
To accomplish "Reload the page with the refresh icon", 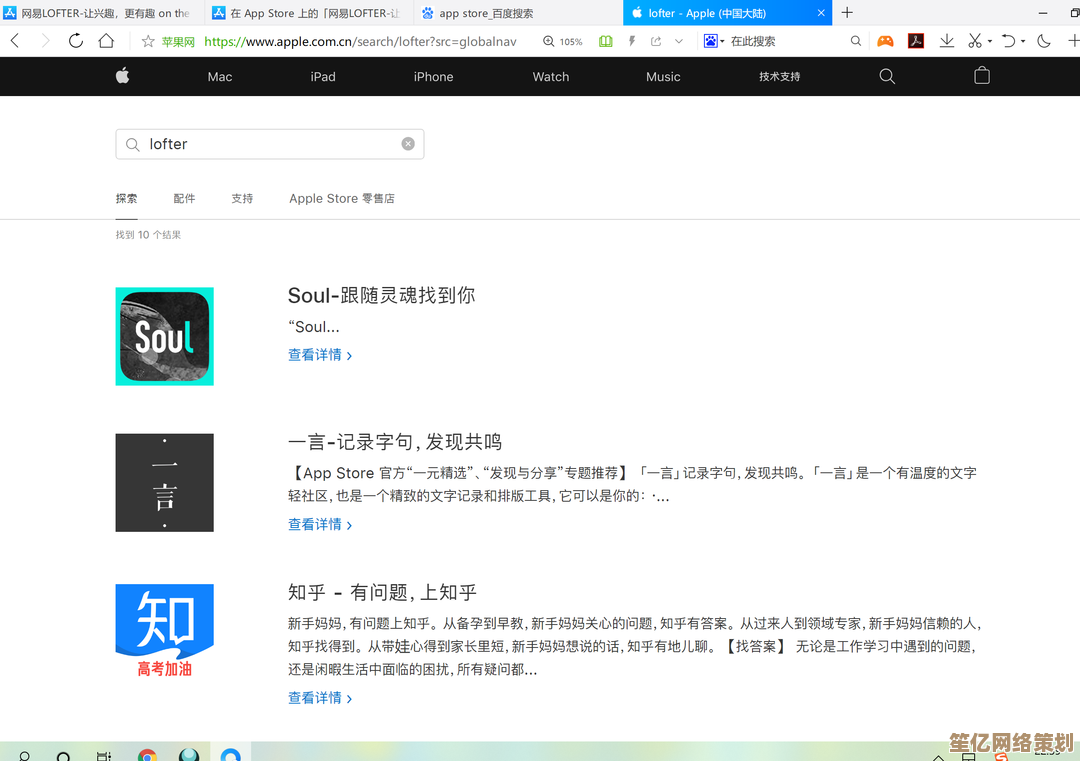I will 76,41.
